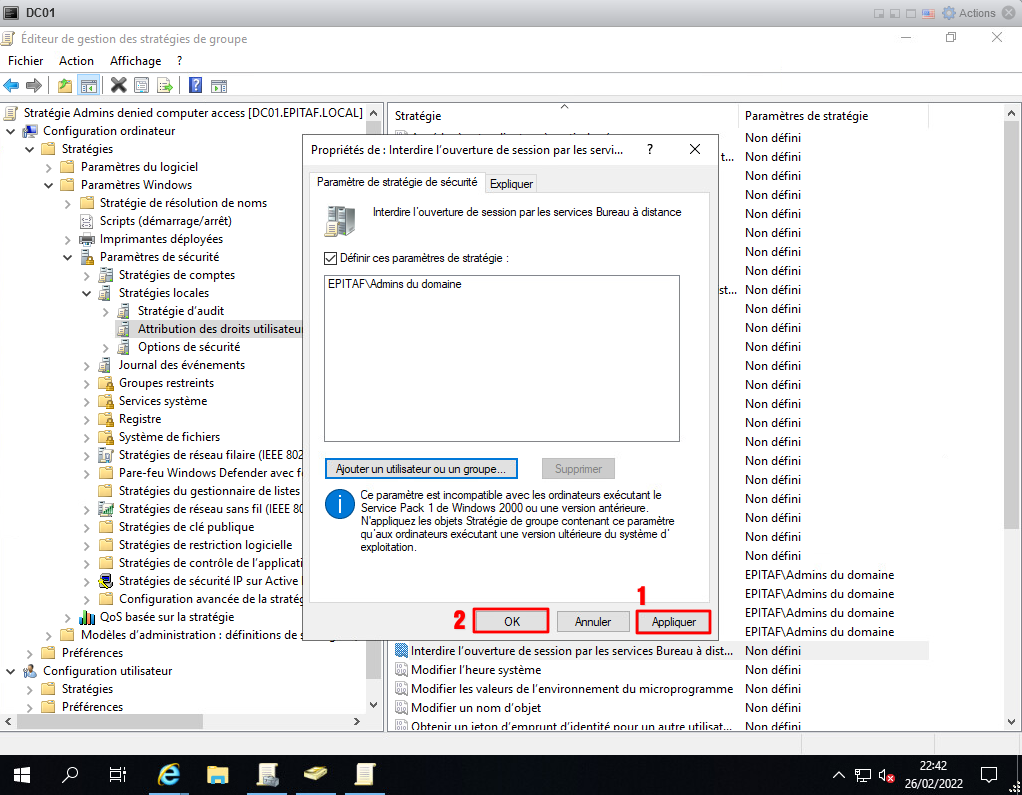Click 'Ajouter un utilisateur ou un groupe' button
Viewport: 1022px width, 795px height.
click(420, 468)
